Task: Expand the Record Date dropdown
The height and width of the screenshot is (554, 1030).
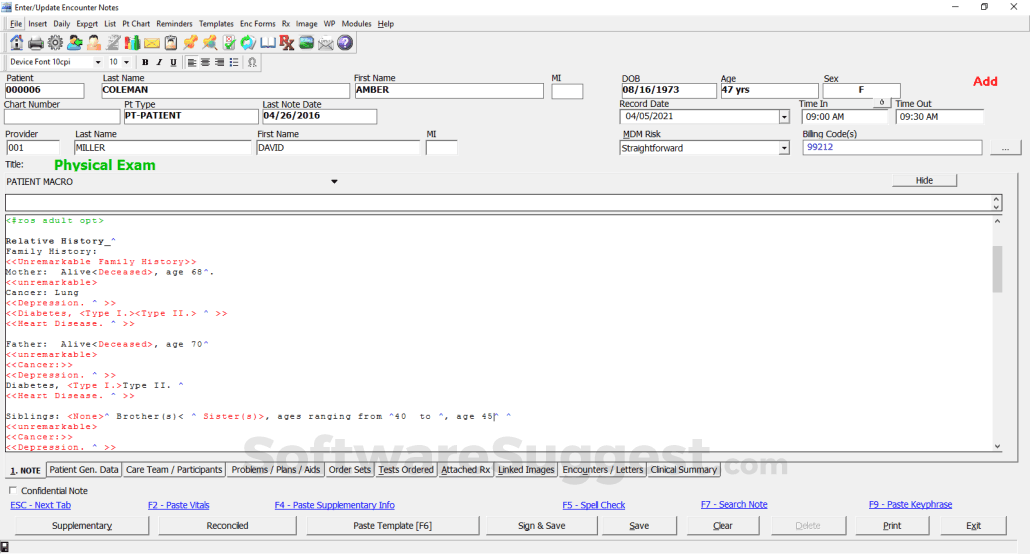Action: point(783,116)
